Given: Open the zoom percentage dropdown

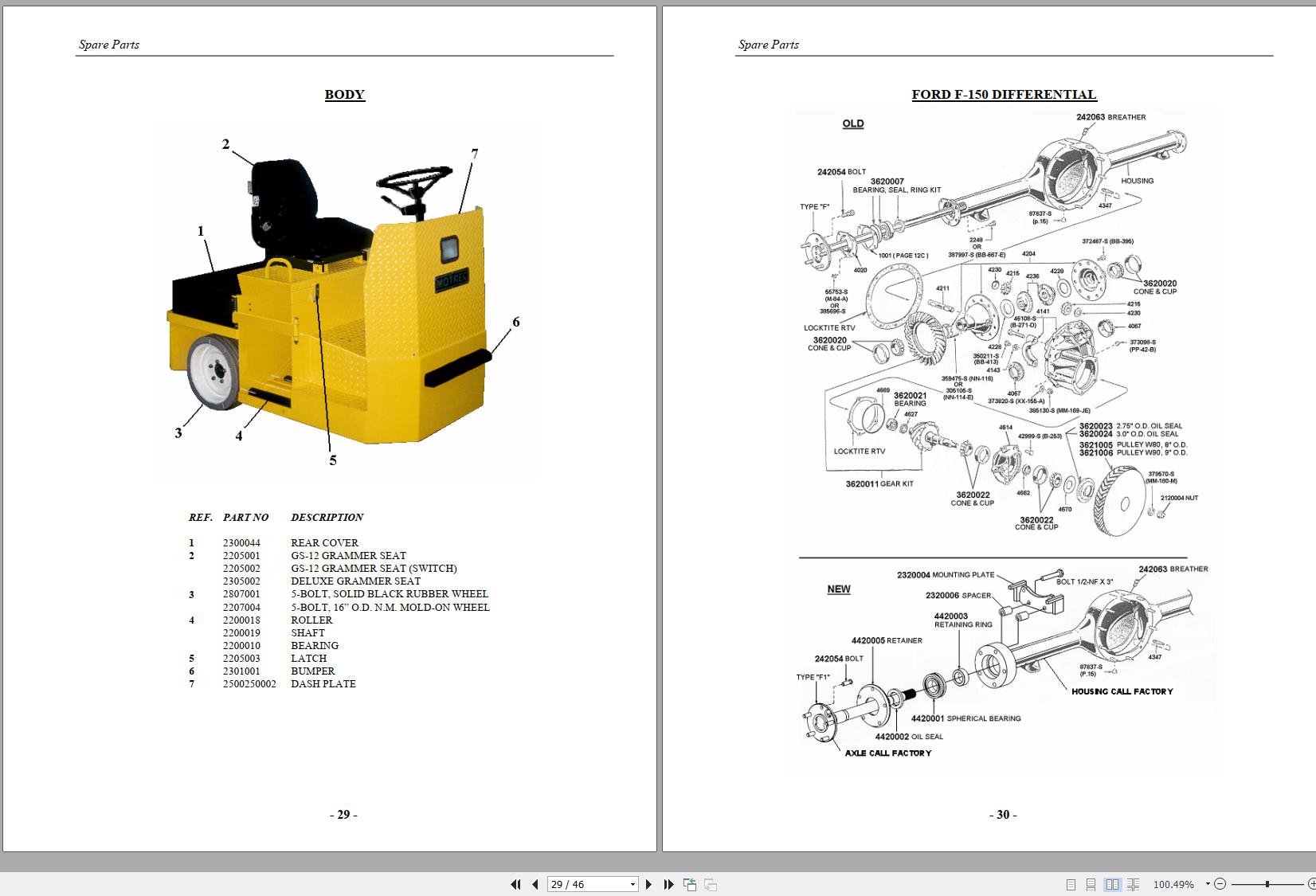Looking at the screenshot, I should click(x=1208, y=884).
